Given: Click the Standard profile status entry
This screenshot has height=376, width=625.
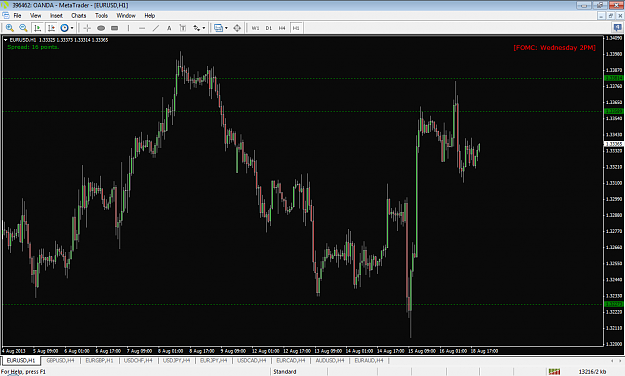Looking at the screenshot, I should point(285,372).
